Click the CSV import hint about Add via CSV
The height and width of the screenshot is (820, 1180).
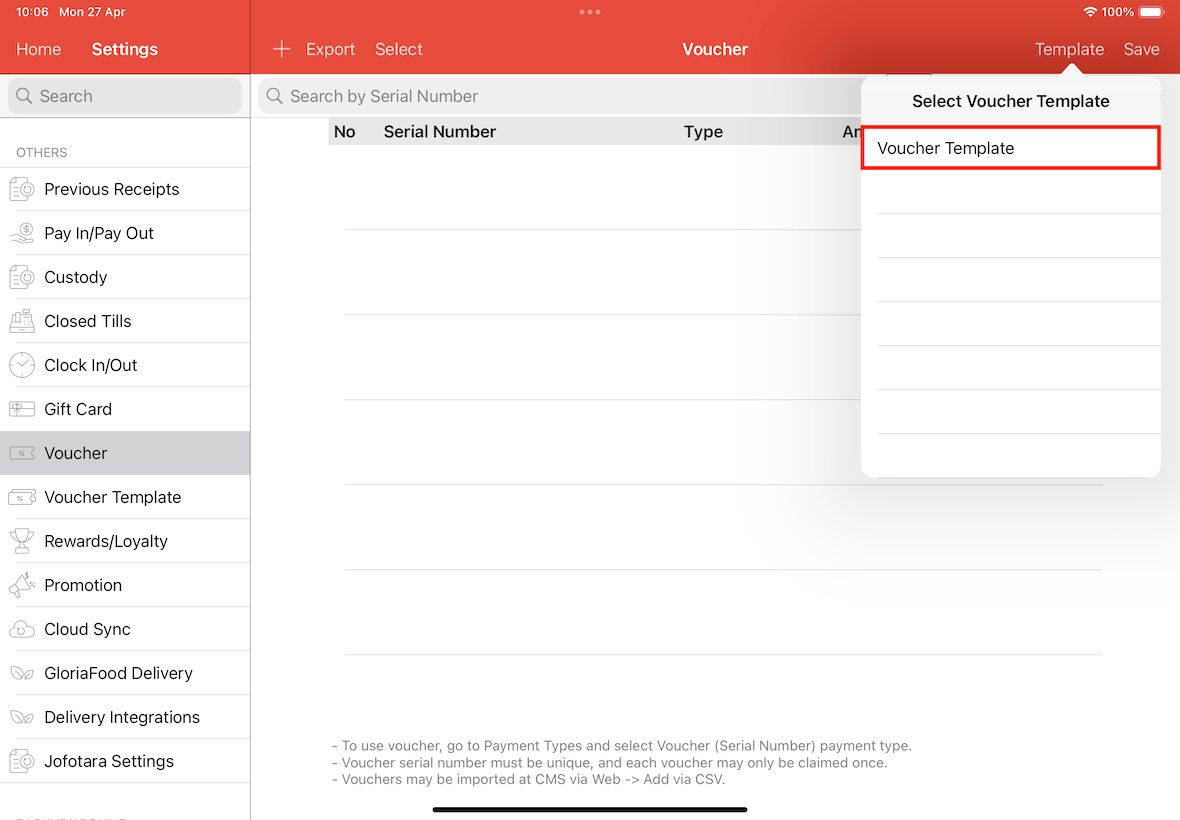pos(528,779)
